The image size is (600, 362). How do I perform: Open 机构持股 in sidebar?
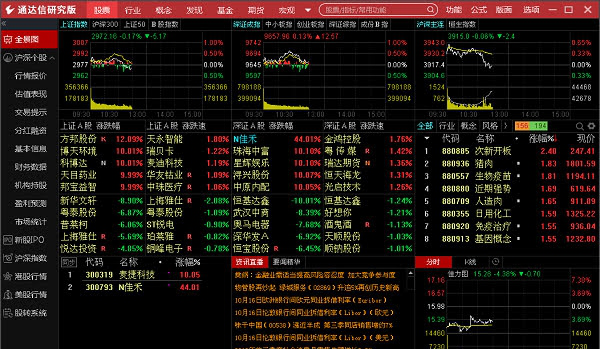[31, 186]
